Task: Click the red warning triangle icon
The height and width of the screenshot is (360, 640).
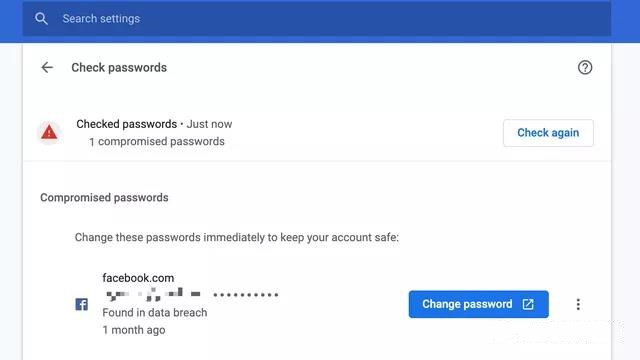Action: point(49,132)
